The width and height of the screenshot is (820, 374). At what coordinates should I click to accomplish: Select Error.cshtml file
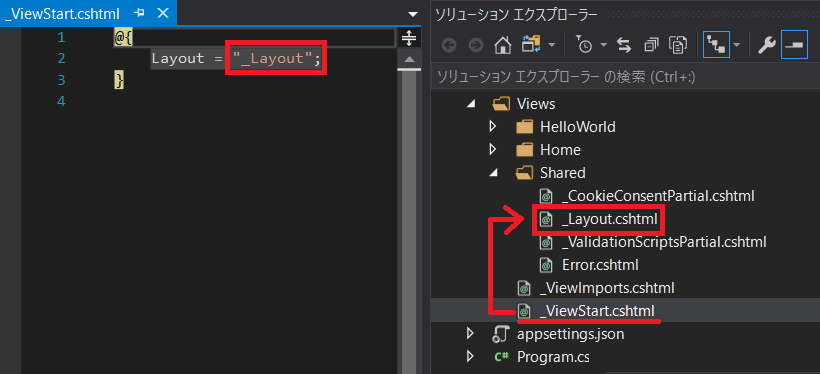(600, 265)
